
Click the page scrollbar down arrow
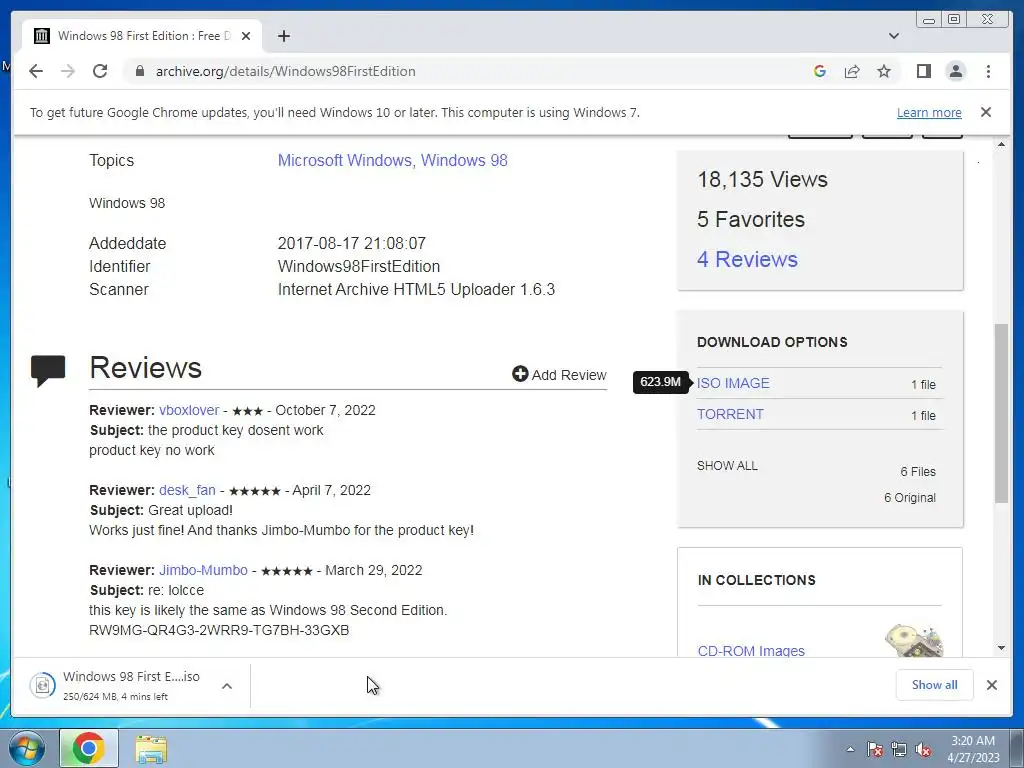(x=1002, y=648)
